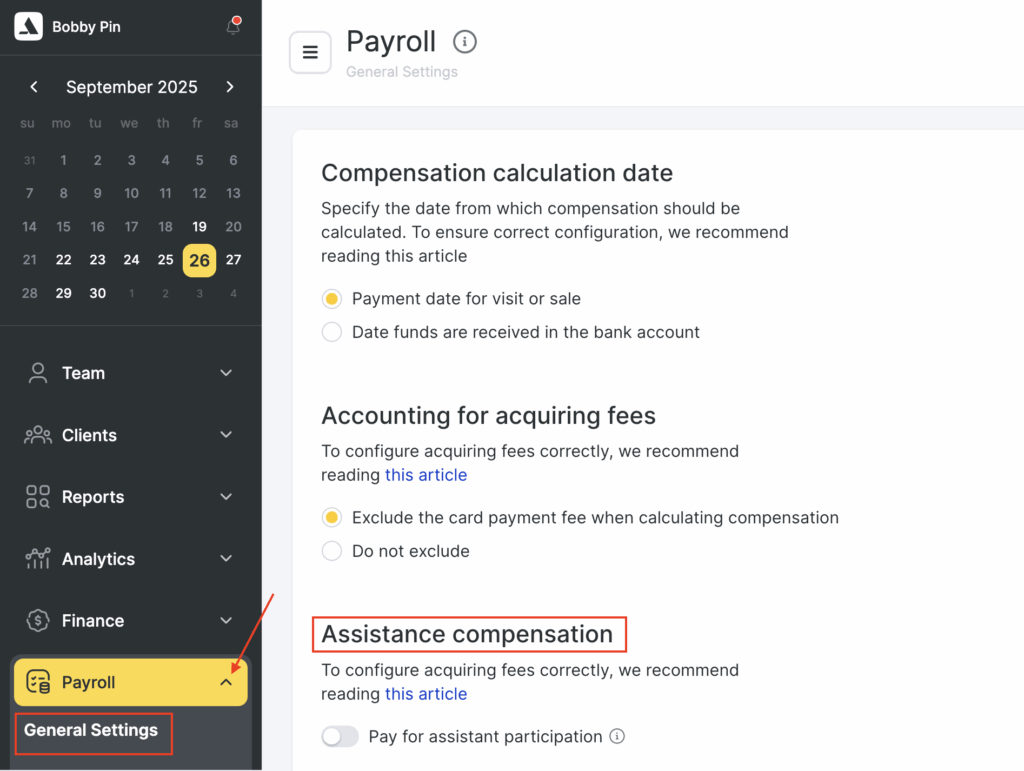Viewport: 1024px width, 771px height.
Task: Select the Do not exclude option
Action: click(332, 551)
